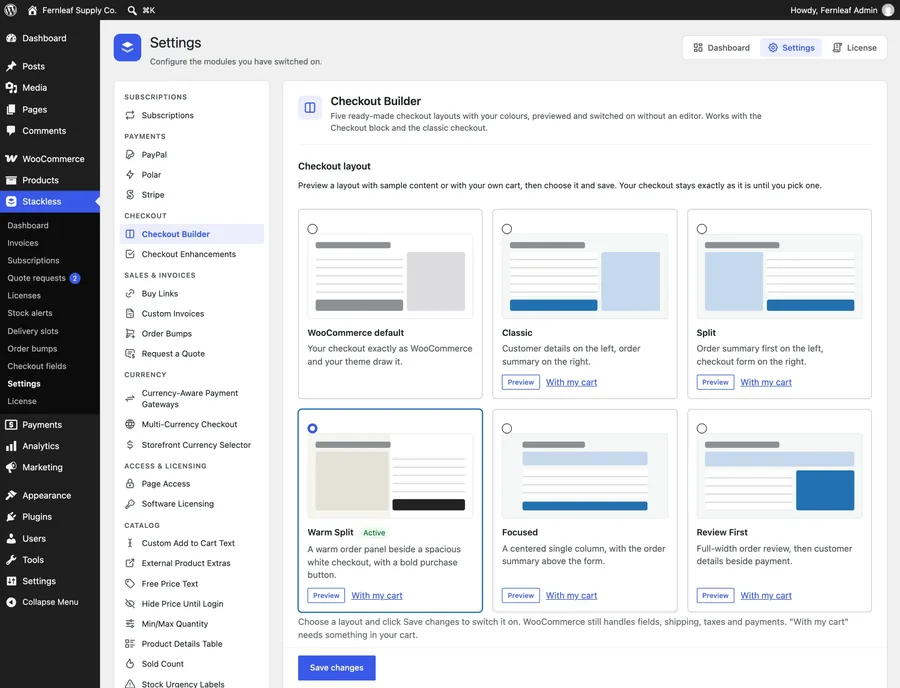Click the Stripe icon in settings list

click(130, 195)
